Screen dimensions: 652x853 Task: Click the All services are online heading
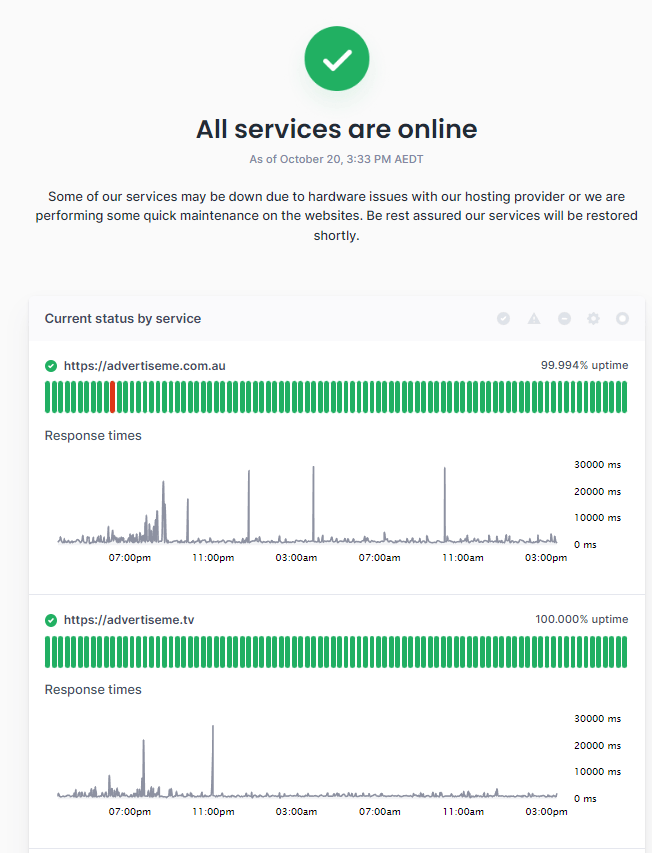tap(336, 129)
